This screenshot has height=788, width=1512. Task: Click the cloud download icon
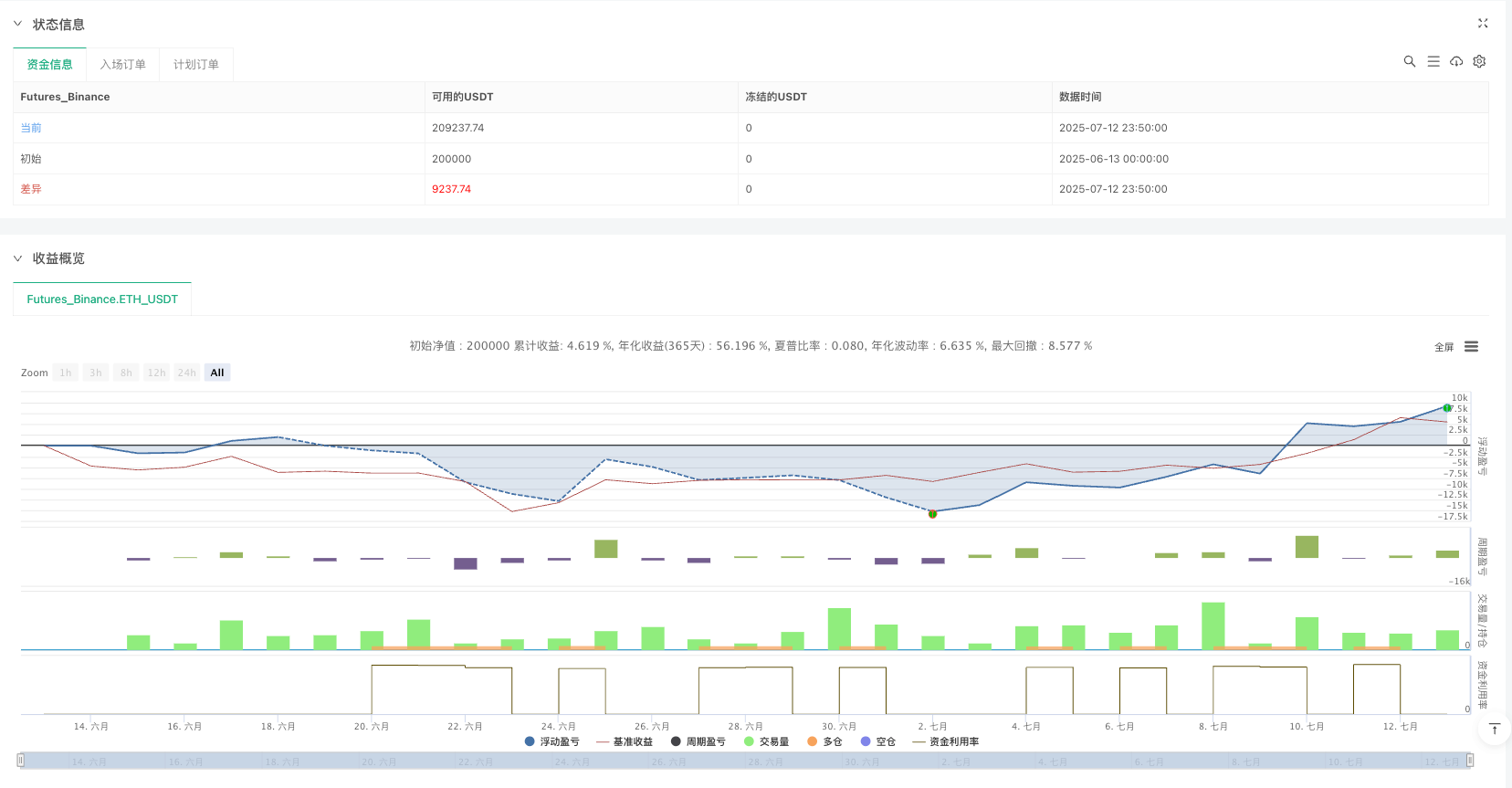pyautogui.click(x=1456, y=61)
